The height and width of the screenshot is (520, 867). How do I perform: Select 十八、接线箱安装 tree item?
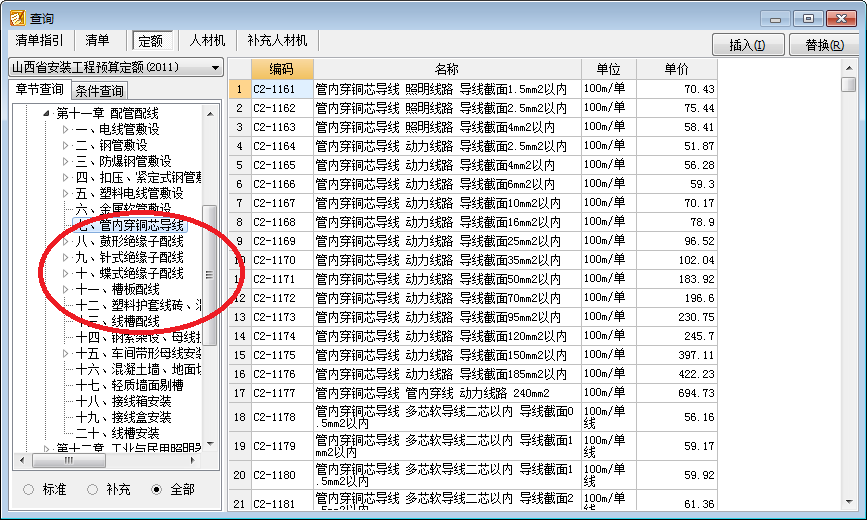(124, 401)
